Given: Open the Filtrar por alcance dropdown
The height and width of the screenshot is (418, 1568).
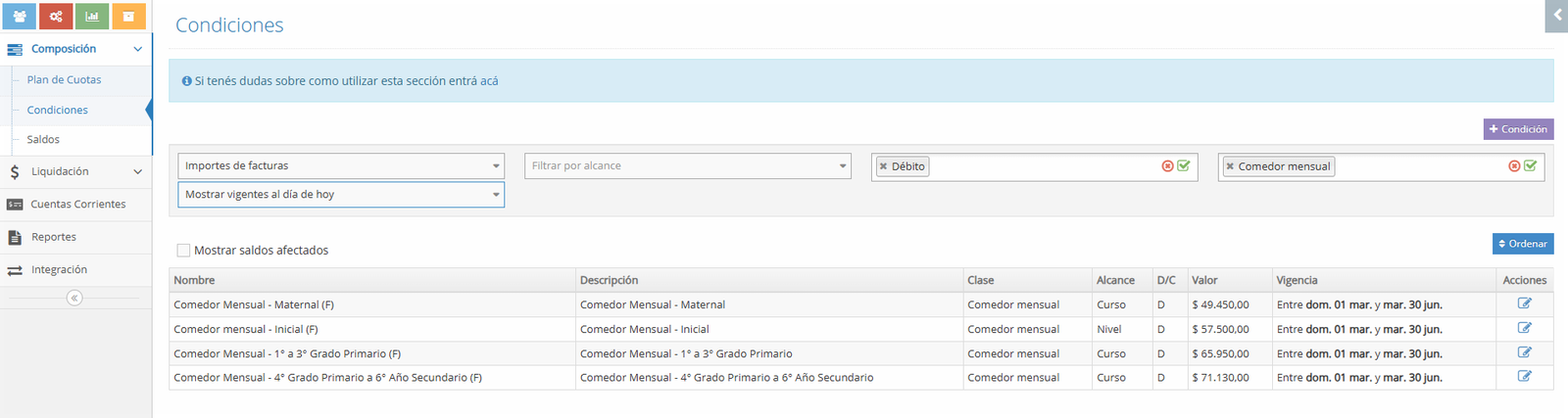Looking at the screenshot, I should click(687, 166).
